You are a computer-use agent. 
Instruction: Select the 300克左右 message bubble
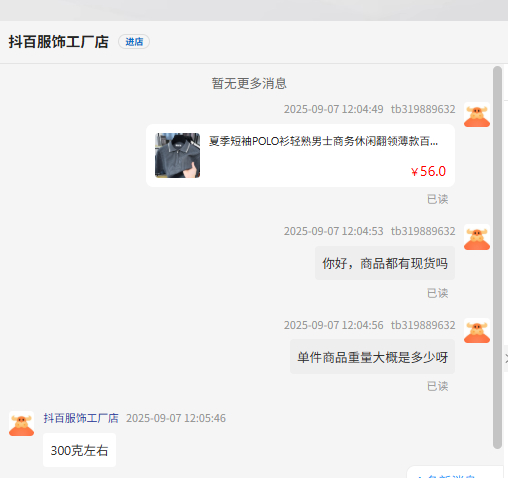79,450
